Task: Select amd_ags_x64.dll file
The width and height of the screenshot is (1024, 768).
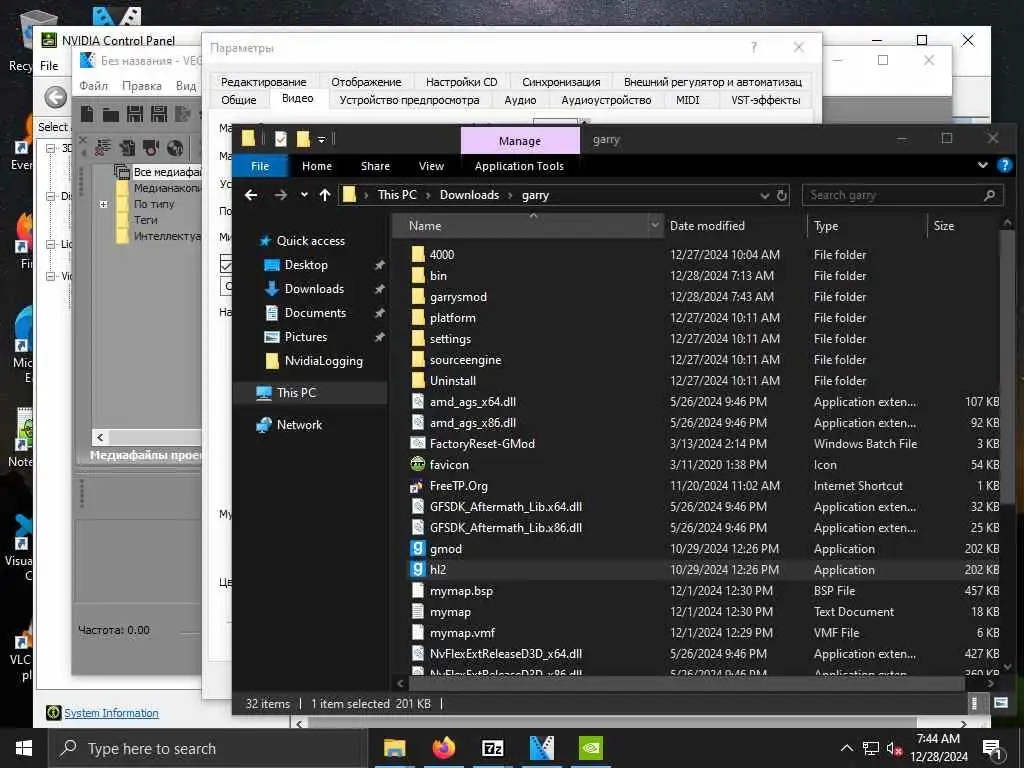Action: (473, 402)
